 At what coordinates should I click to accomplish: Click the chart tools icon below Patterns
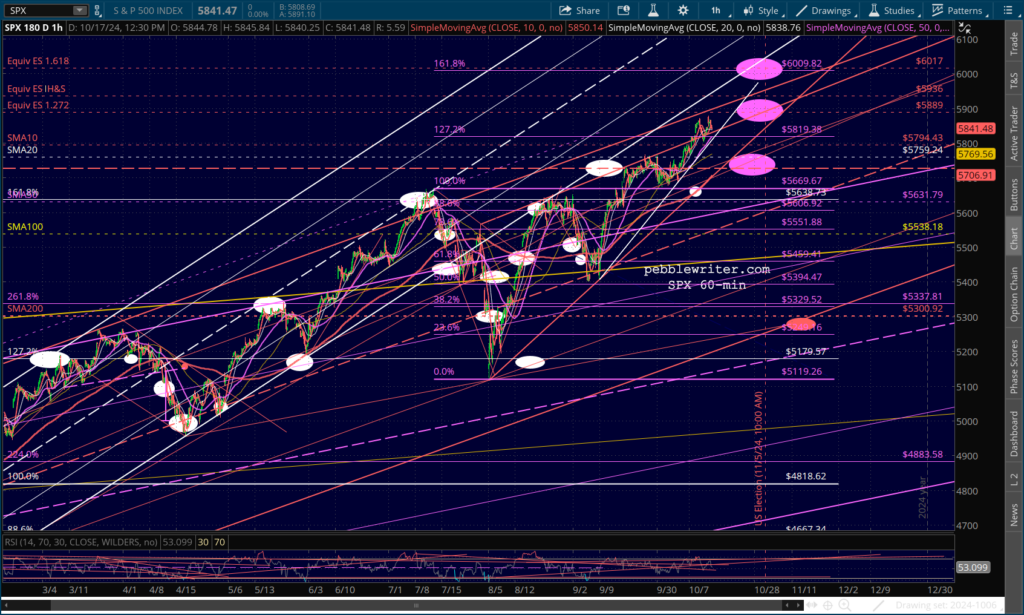(965, 28)
